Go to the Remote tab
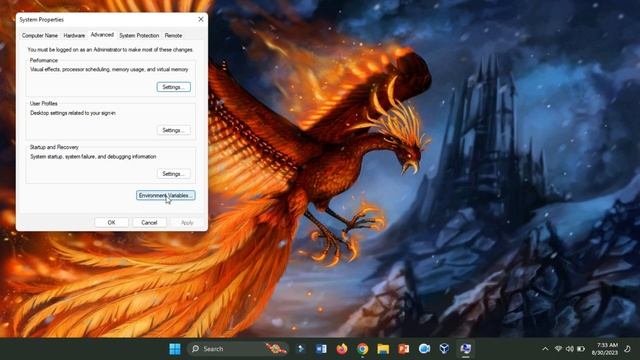Viewport: 640px width, 360px height. pyautogui.click(x=173, y=36)
